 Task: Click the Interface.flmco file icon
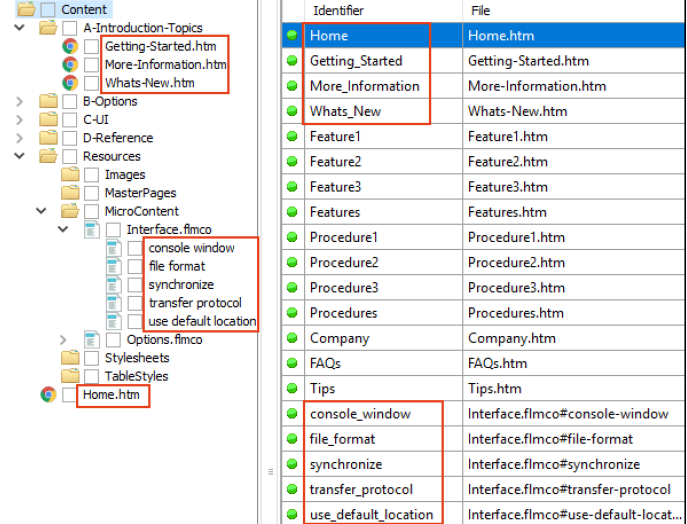click(92, 230)
